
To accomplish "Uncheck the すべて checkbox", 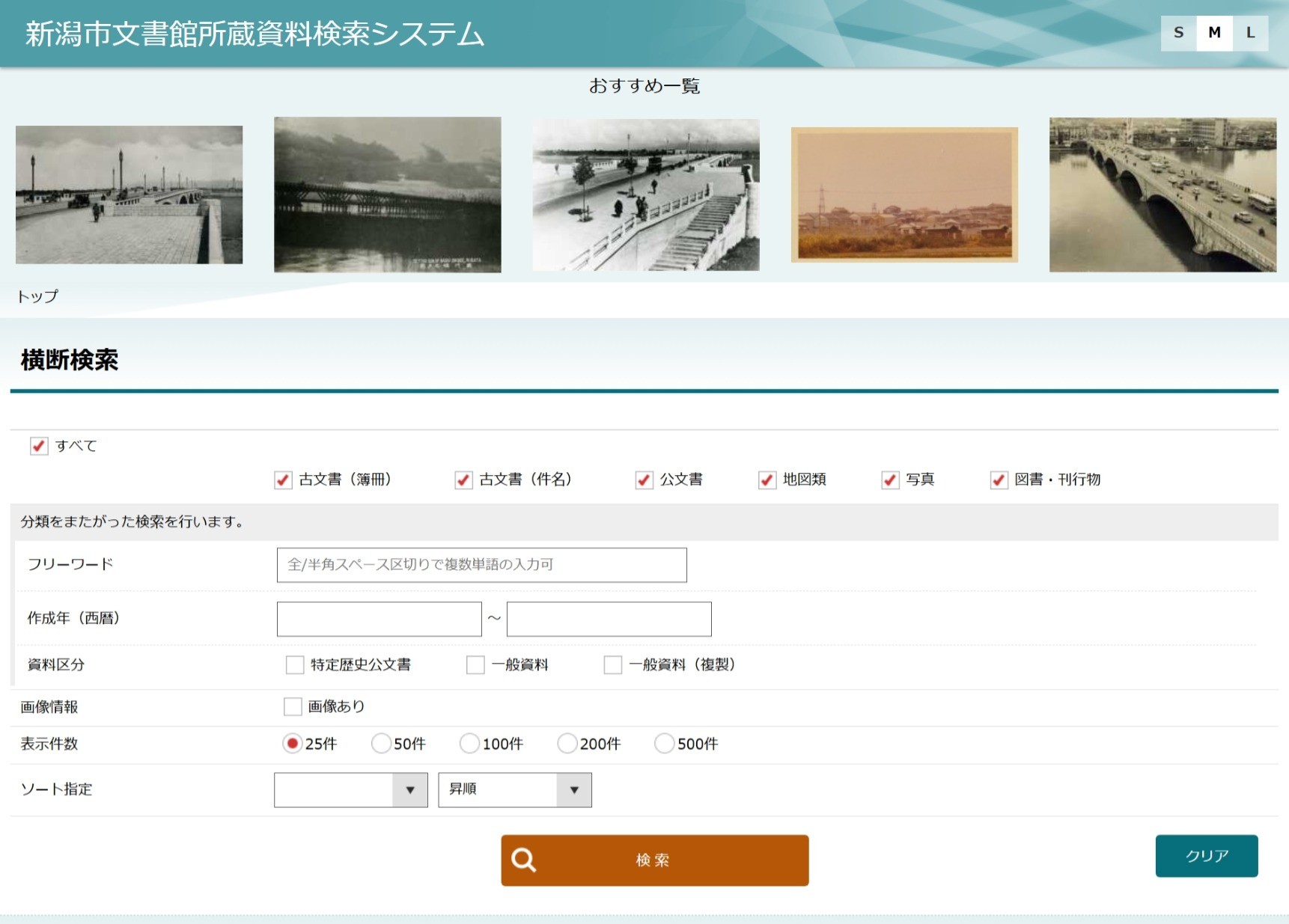I will [39, 446].
